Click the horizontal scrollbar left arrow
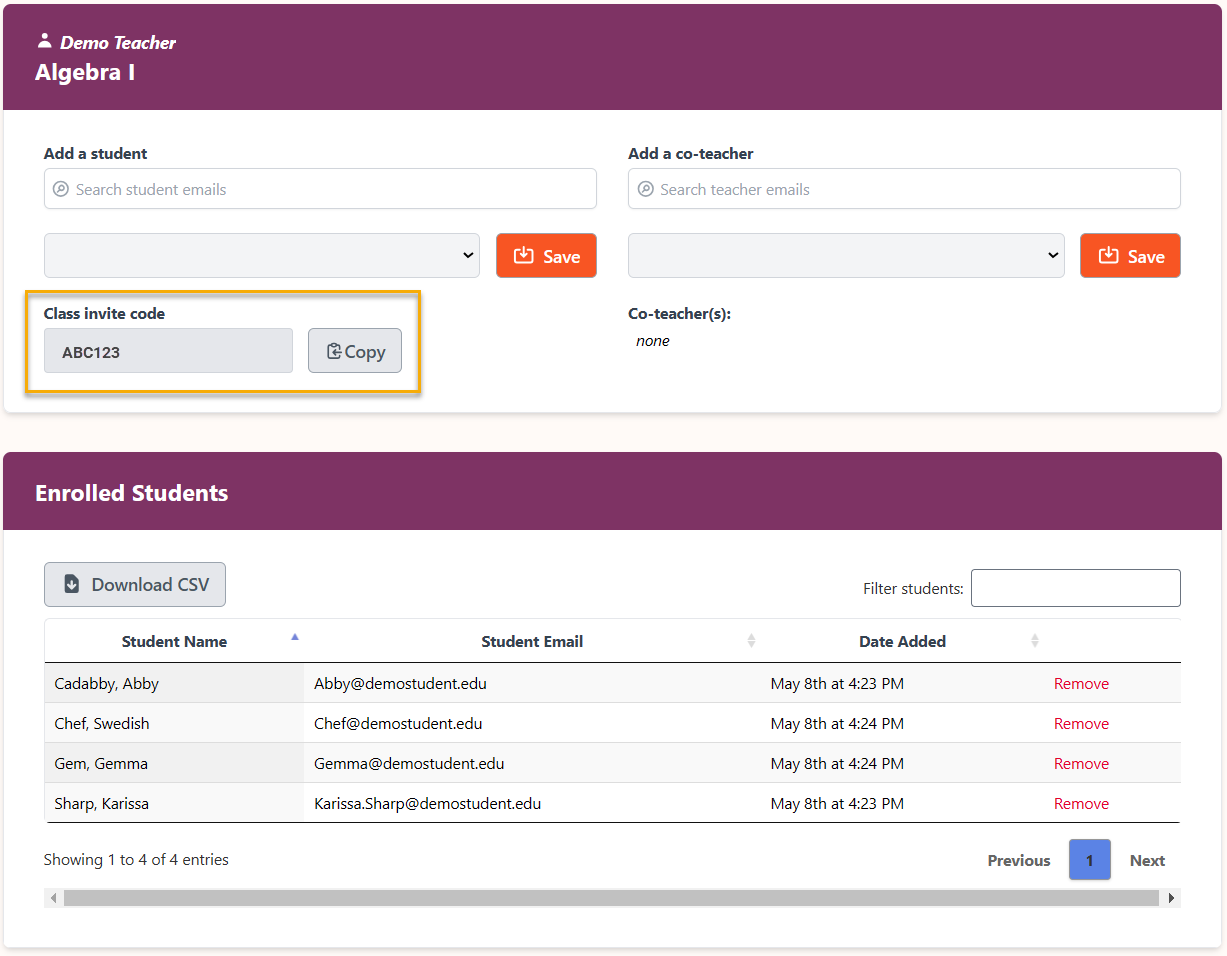The image size is (1227, 956). pyautogui.click(x=53, y=898)
